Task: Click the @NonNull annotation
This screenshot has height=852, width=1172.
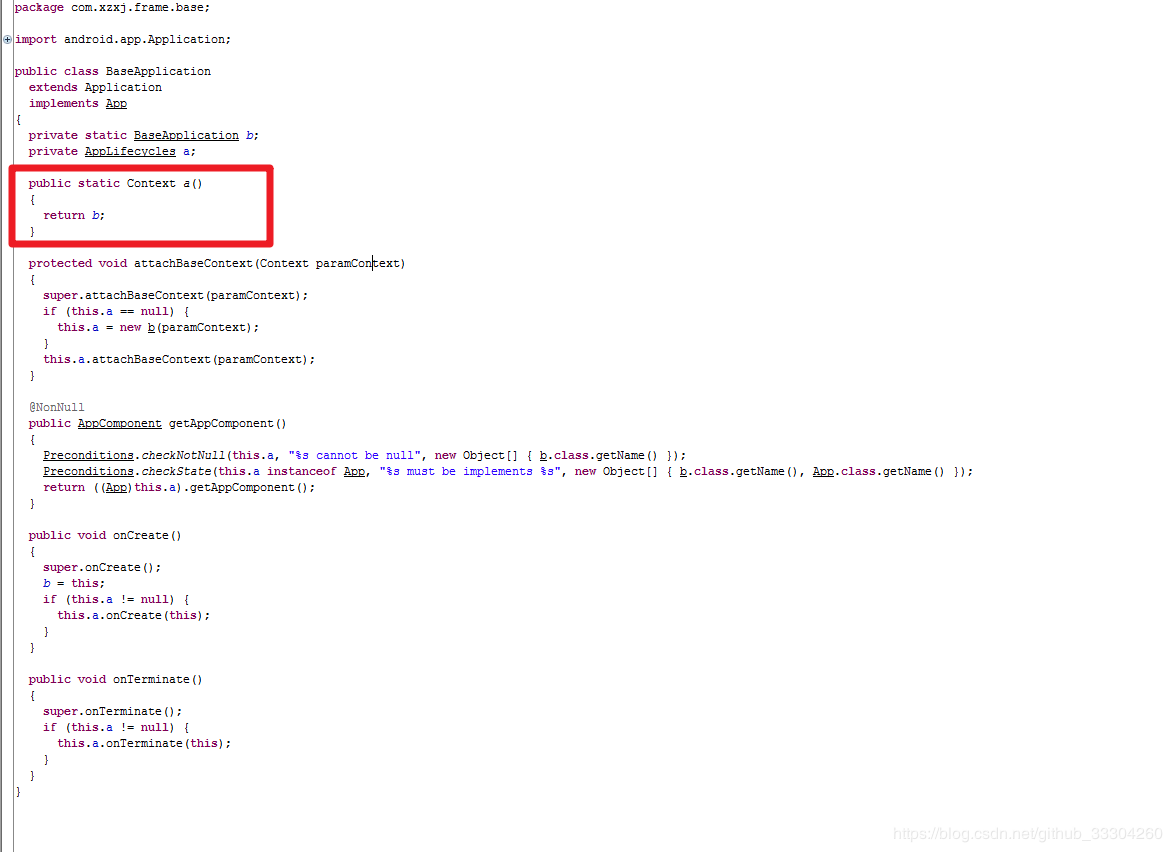Action: pos(57,407)
